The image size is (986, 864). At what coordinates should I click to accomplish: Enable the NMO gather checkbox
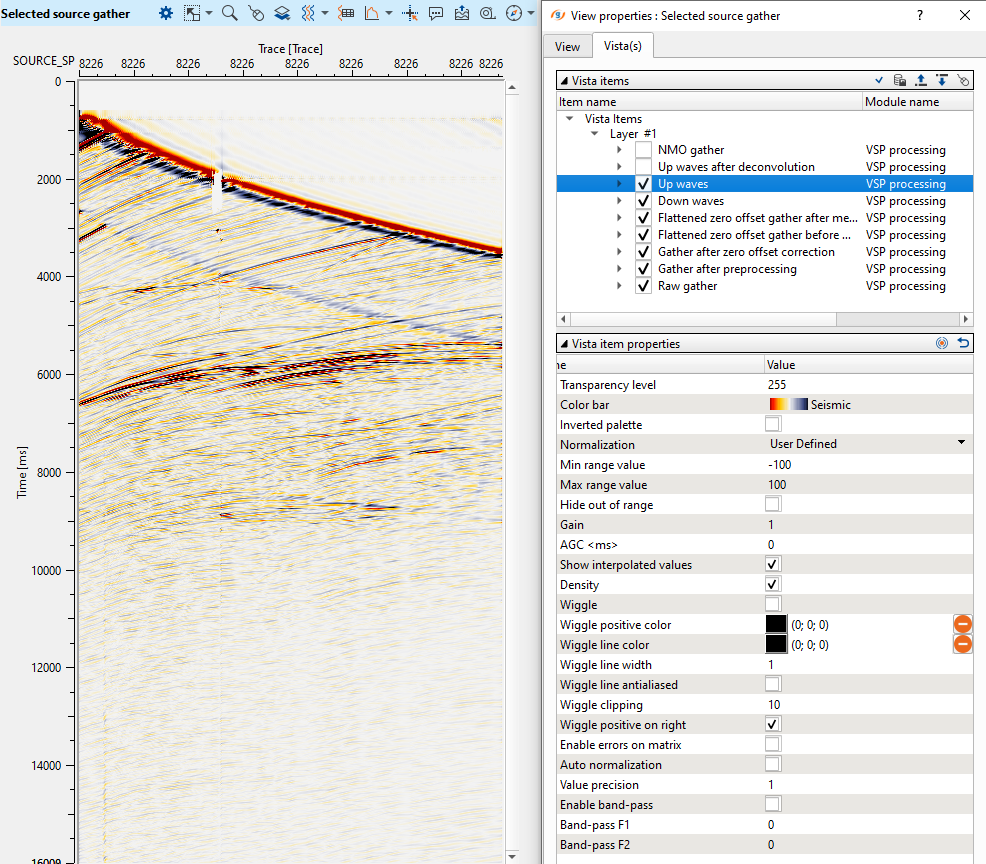(x=643, y=150)
